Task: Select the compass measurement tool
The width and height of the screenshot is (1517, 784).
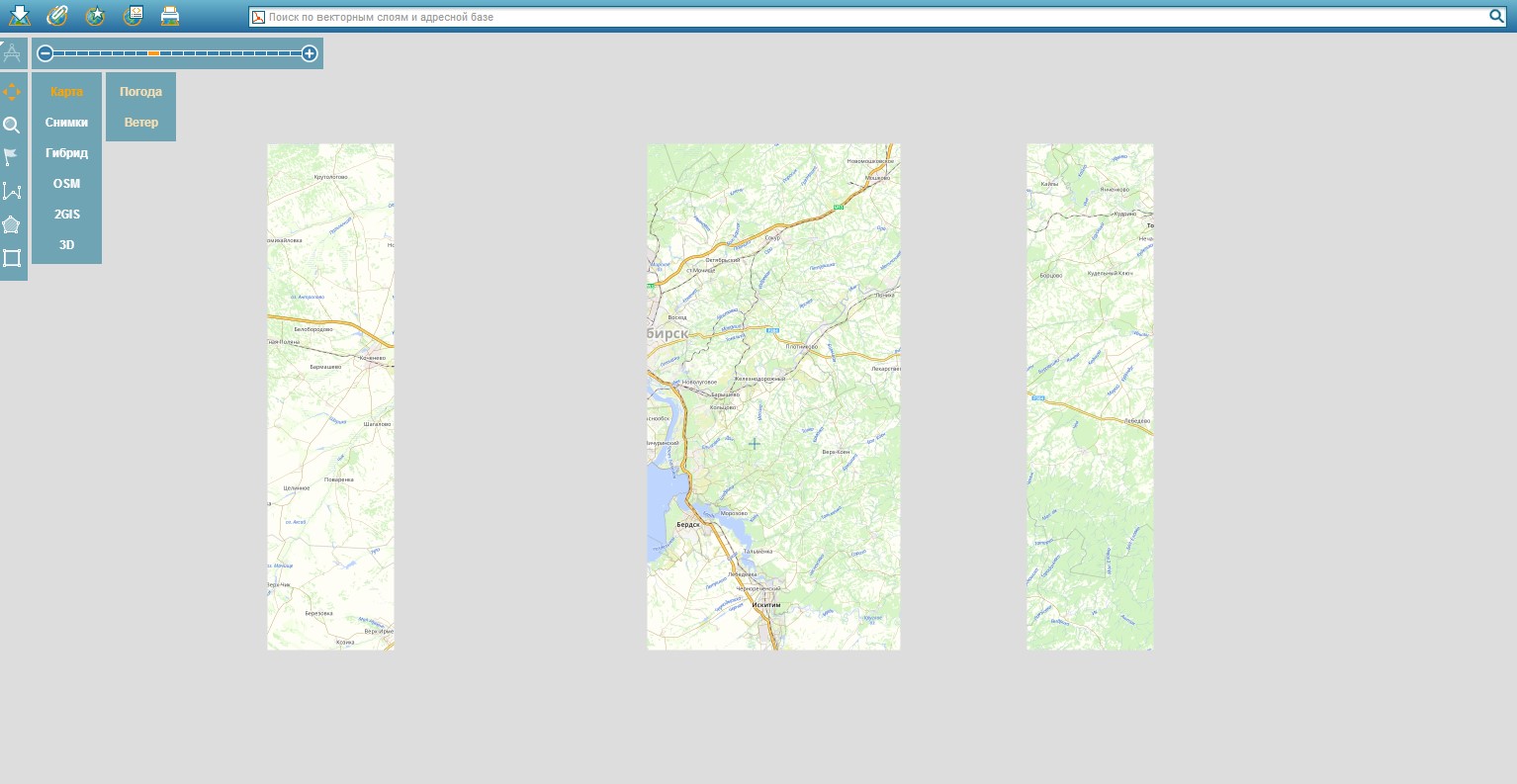Action: click(12, 53)
